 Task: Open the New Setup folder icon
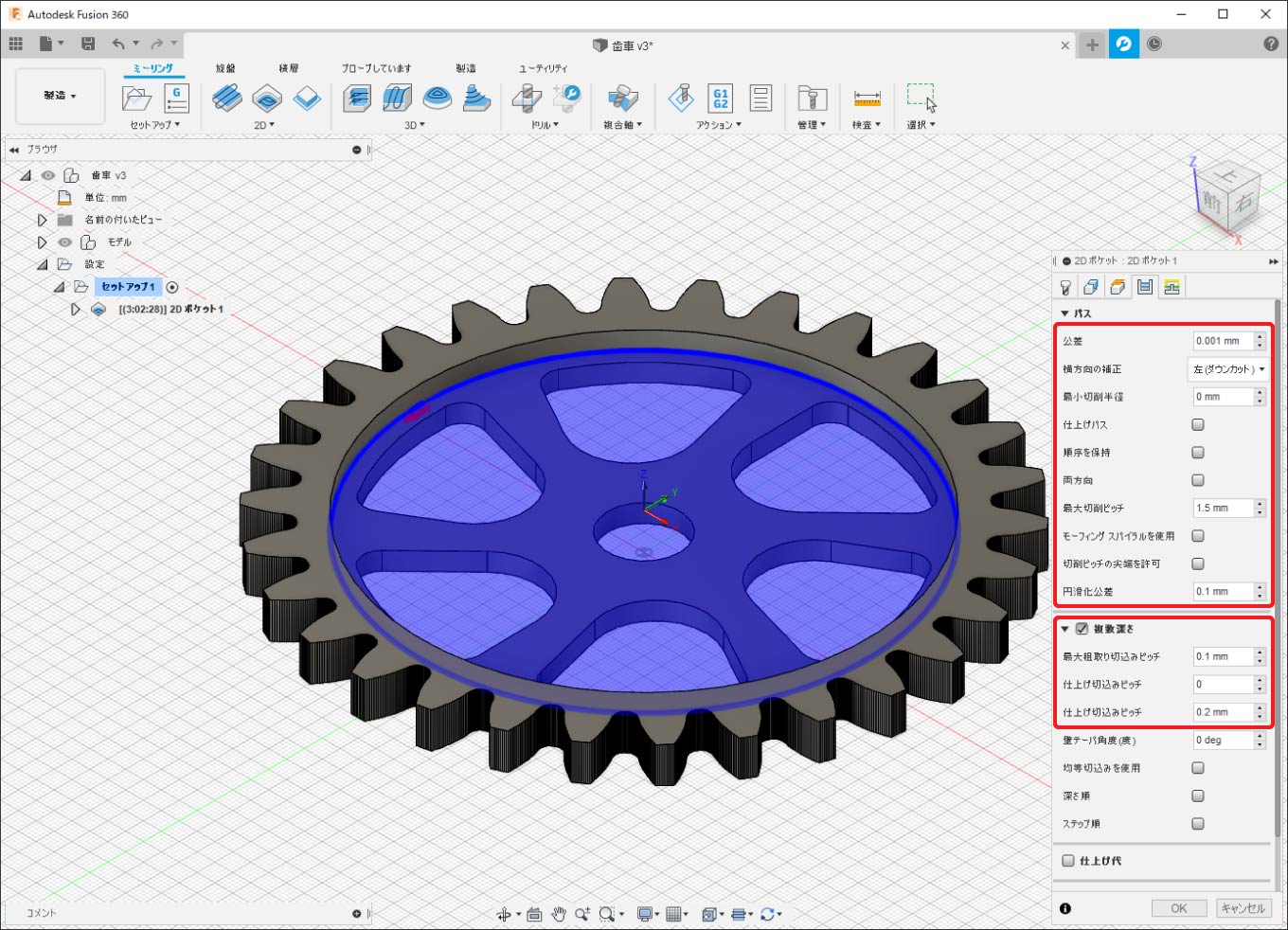pos(136,98)
